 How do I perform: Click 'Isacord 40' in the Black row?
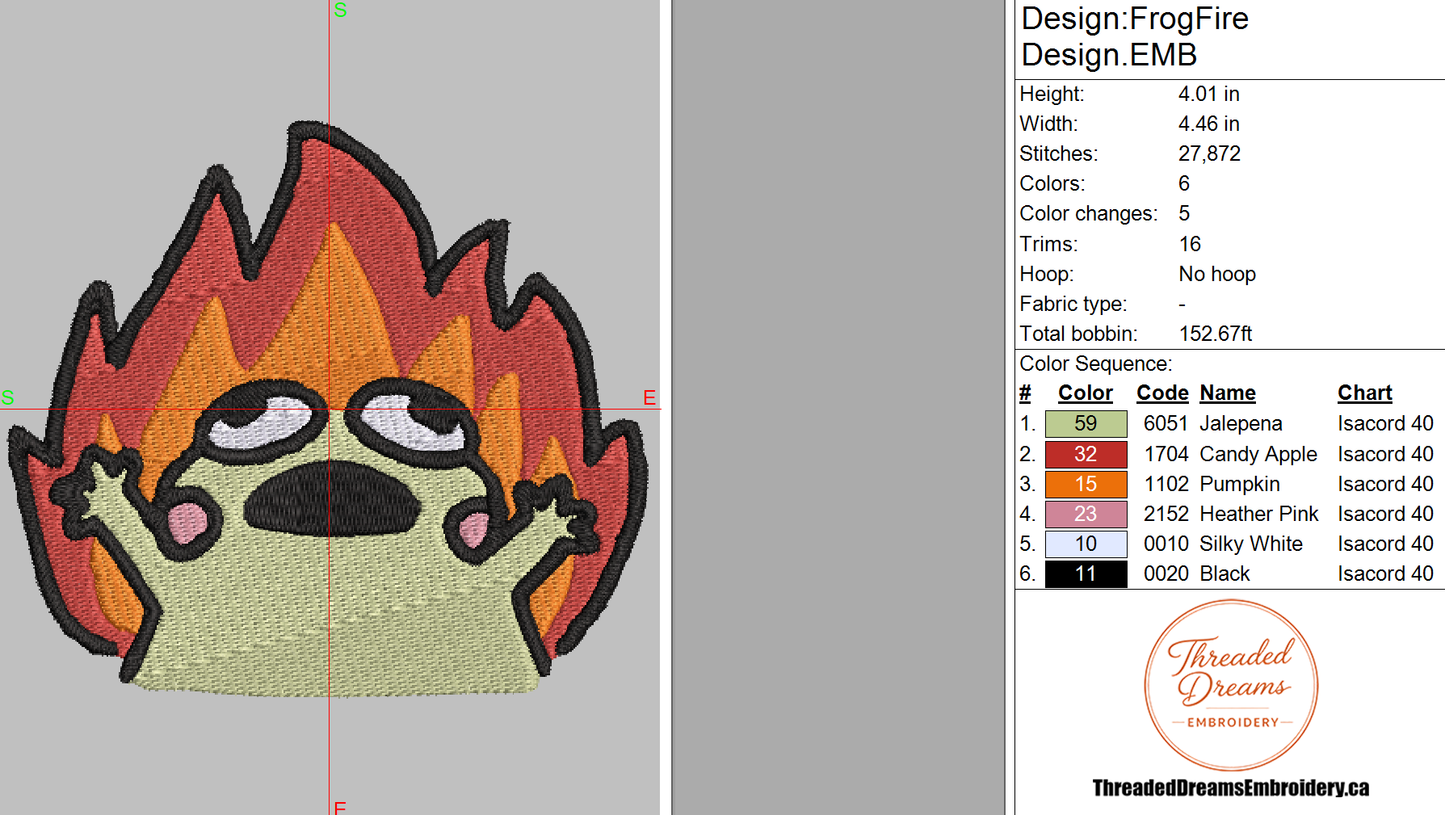1386,574
